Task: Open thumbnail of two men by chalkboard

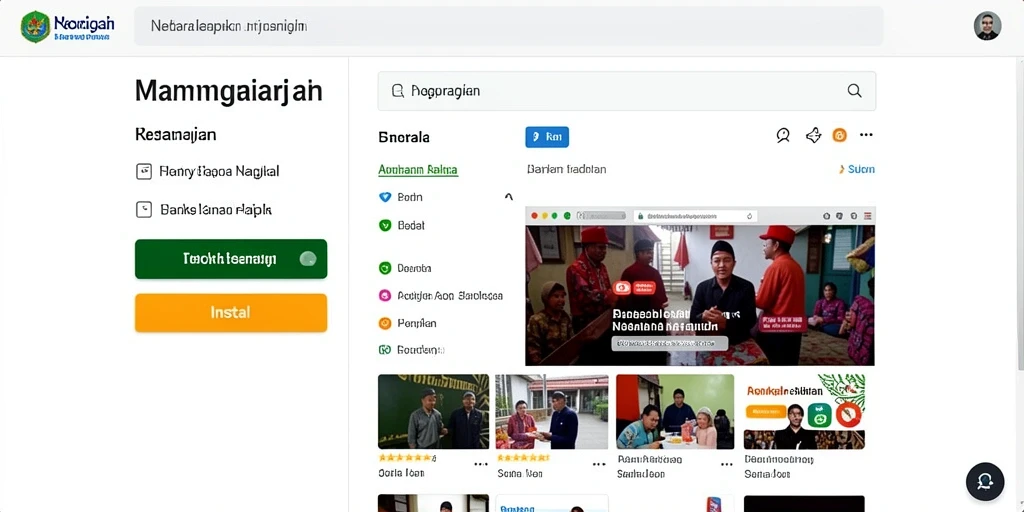Action: coord(434,411)
